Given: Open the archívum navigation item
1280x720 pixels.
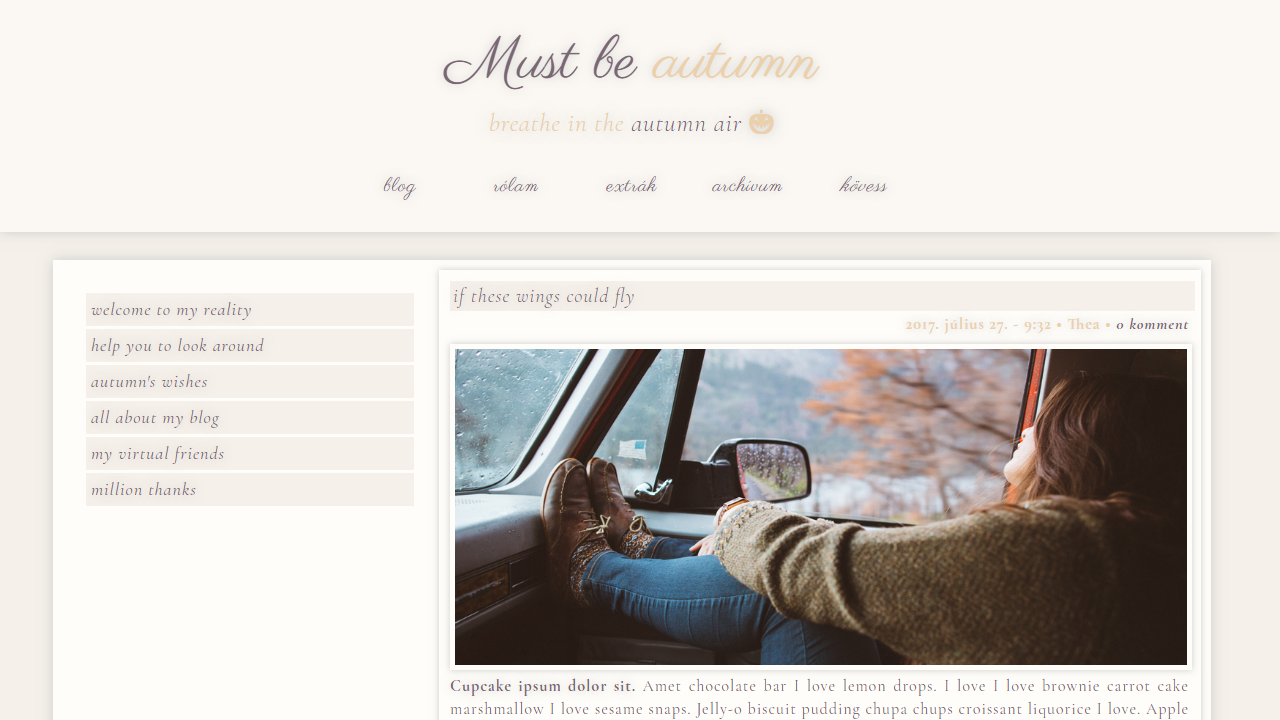Looking at the screenshot, I should pos(747,186).
